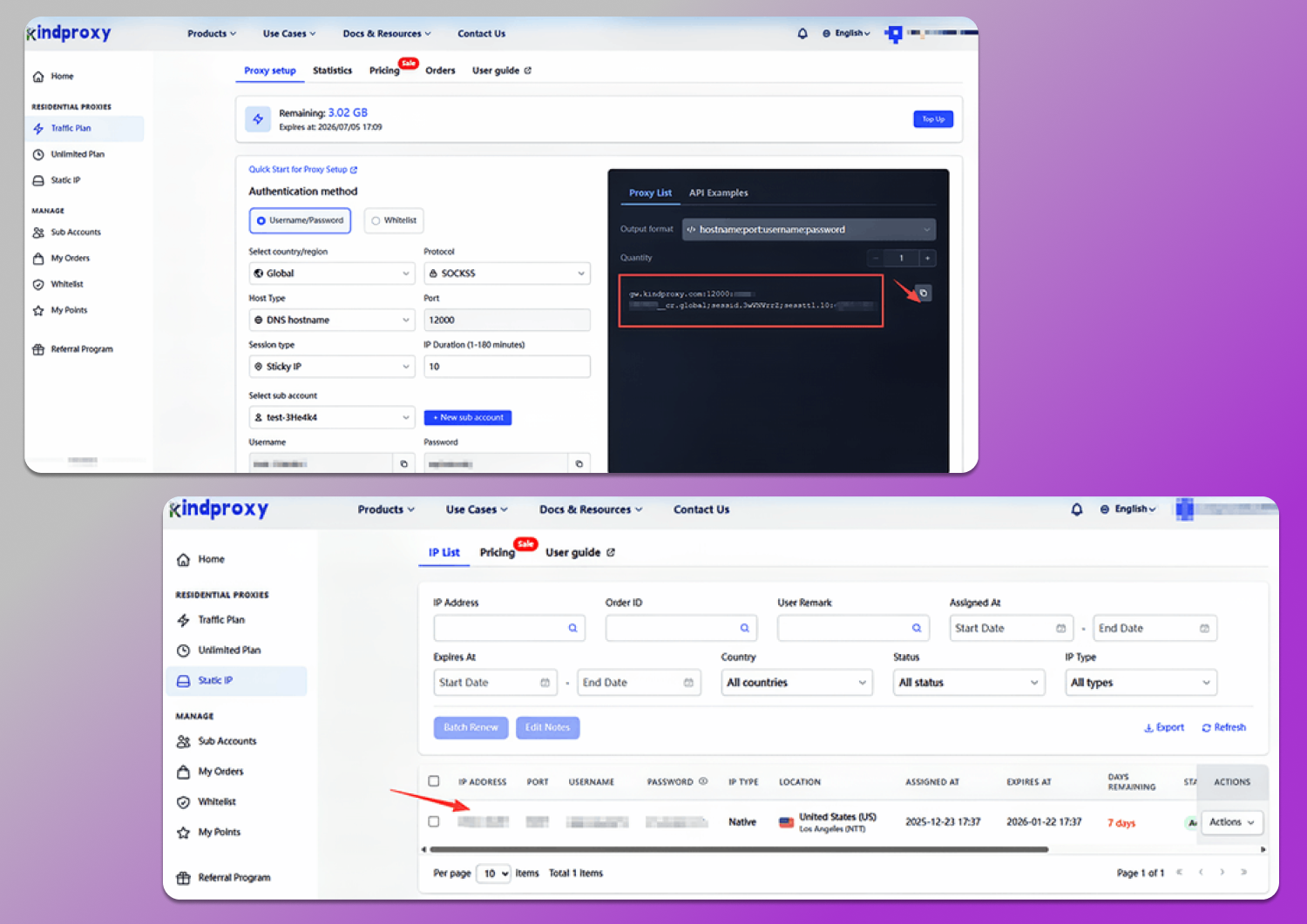Copy the Password field with its copy icon
Image resolution: width=1307 pixels, height=924 pixels.
(x=579, y=464)
